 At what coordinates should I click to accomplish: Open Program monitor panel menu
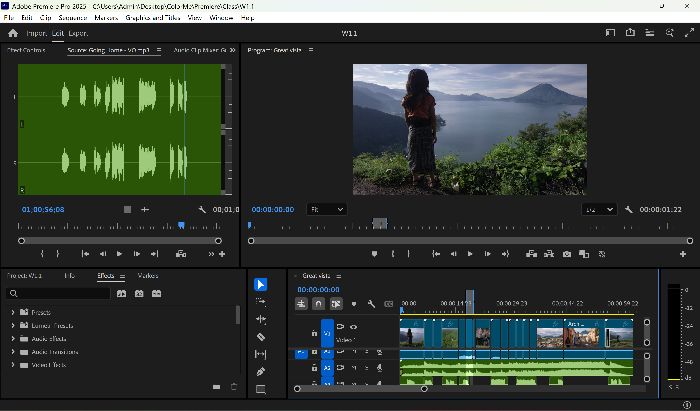point(311,50)
